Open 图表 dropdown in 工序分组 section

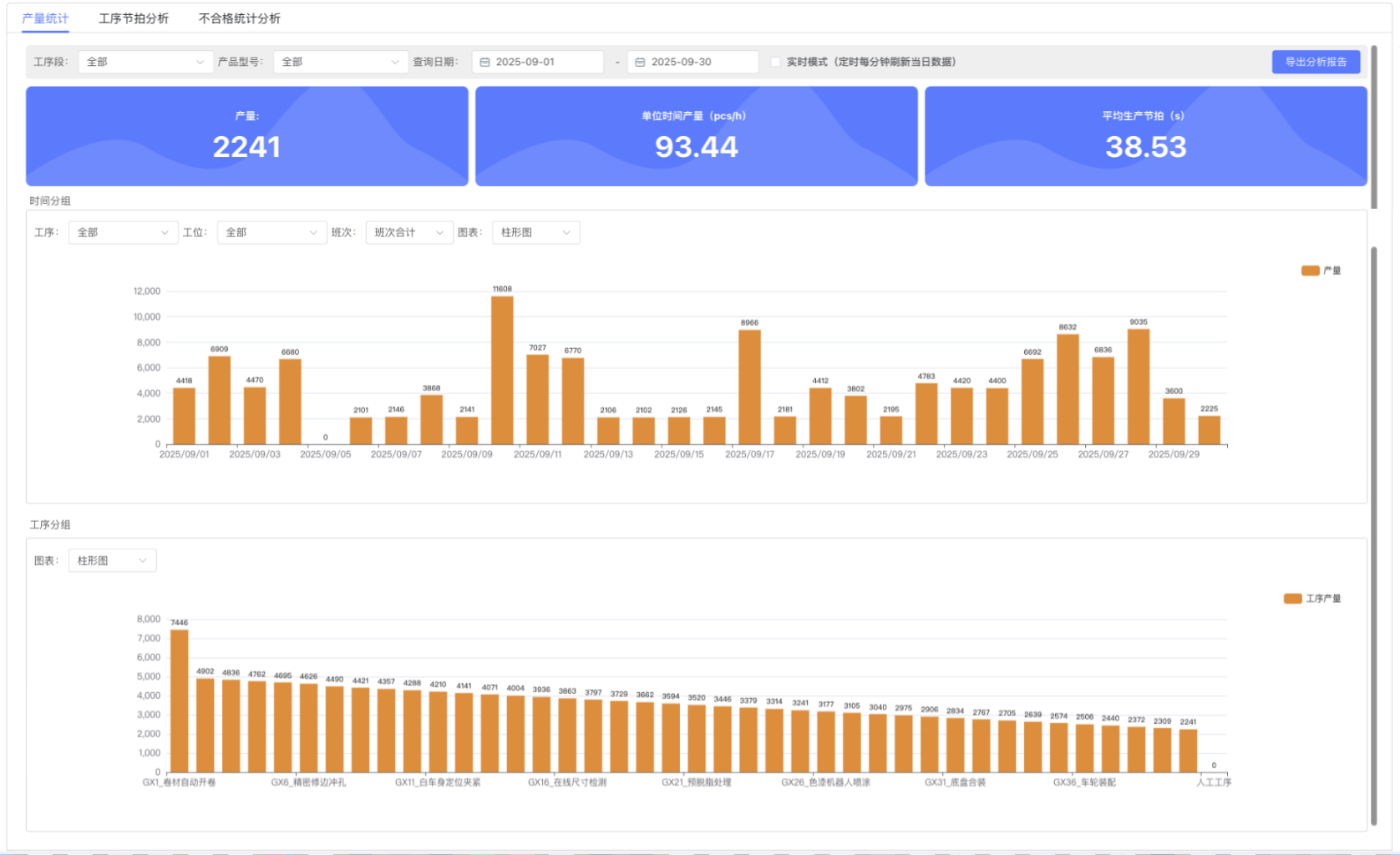[111, 561]
